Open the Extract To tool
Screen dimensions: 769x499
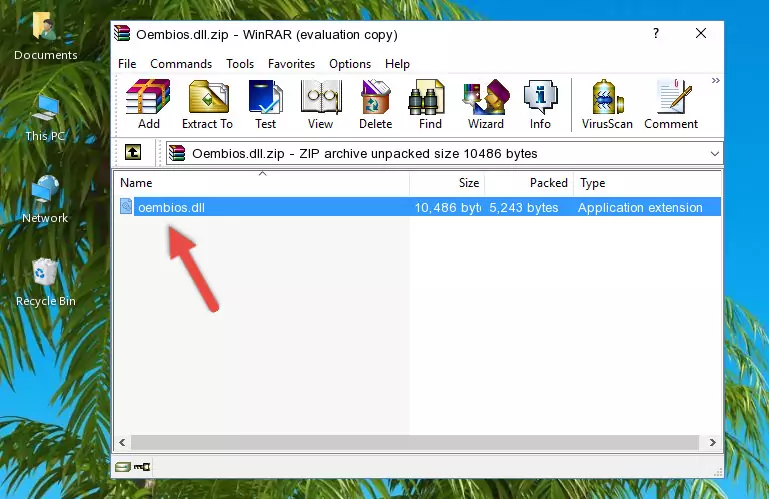coord(207,105)
